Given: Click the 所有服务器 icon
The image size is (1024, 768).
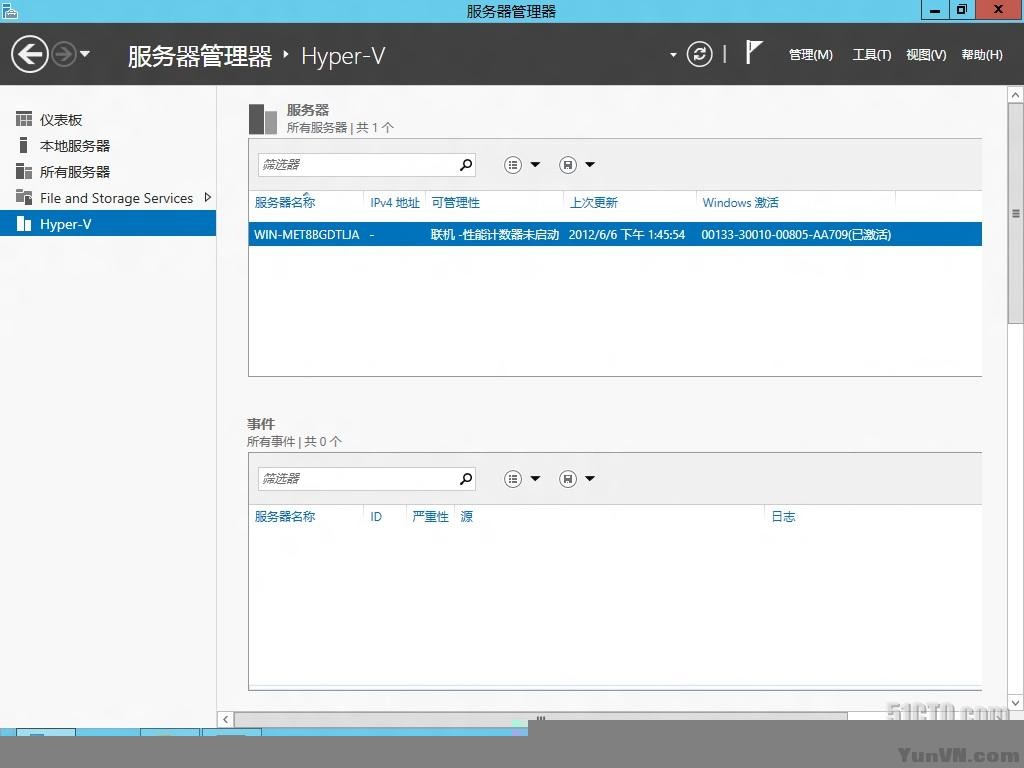Looking at the screenshot, I should point(24,171).
